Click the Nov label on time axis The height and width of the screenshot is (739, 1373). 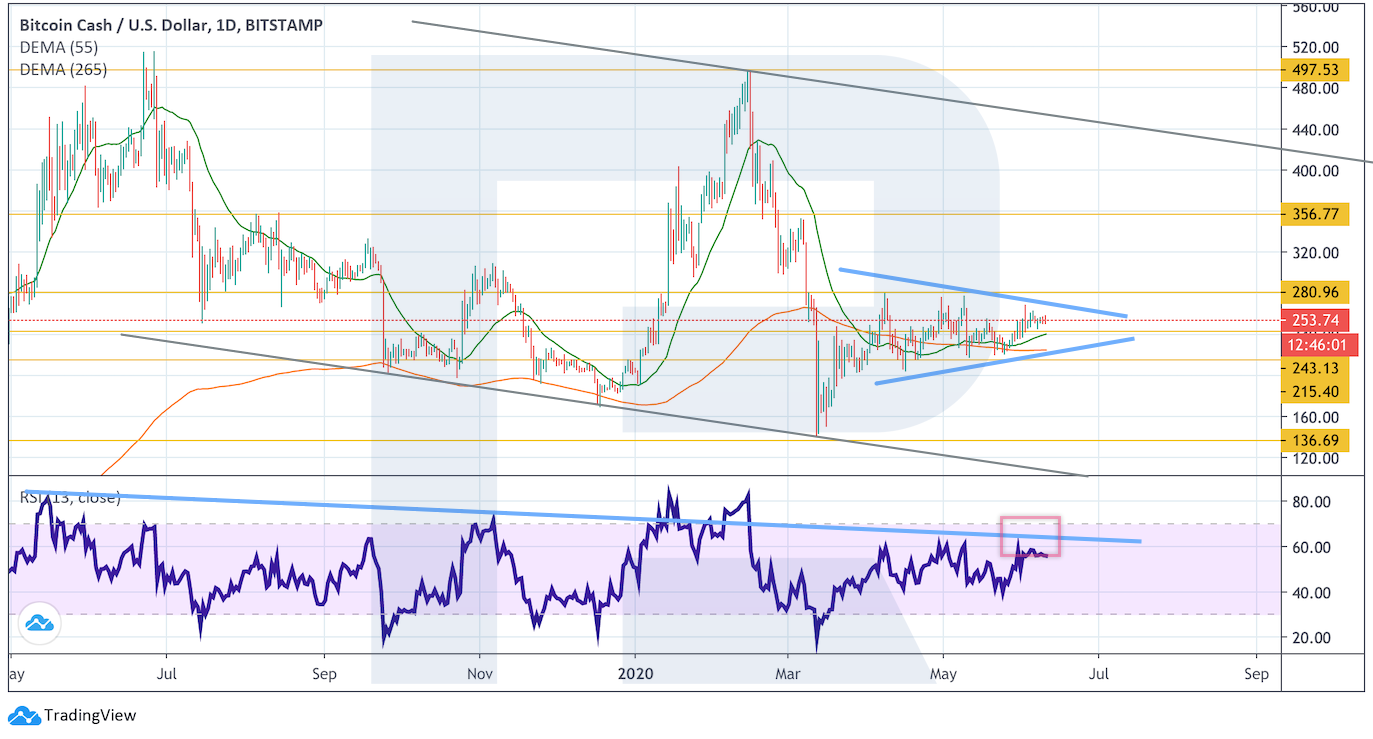pyautogui.click(x=481, y=674)
